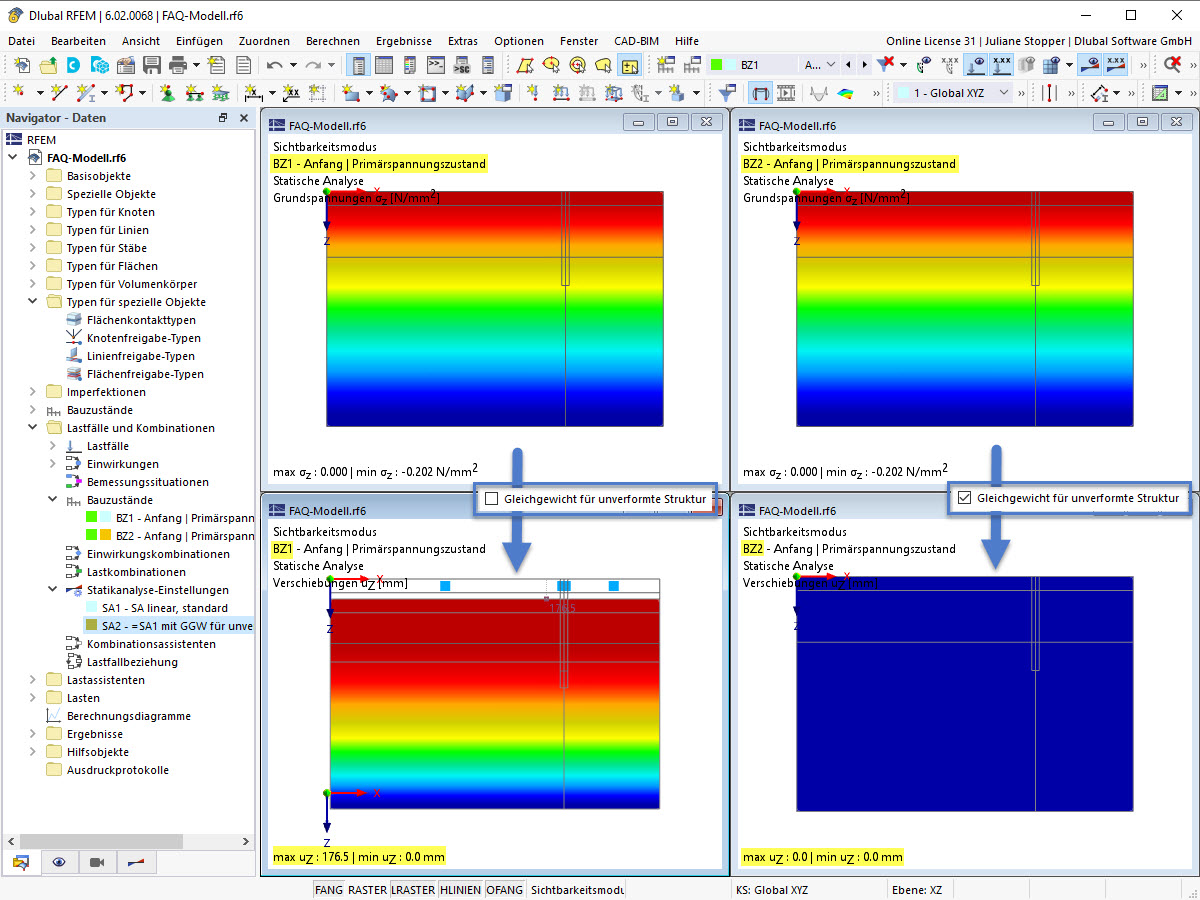Pin or undock the Navigator panel
This screenshot has height=900, width=1200.
[x=223, y=118]
